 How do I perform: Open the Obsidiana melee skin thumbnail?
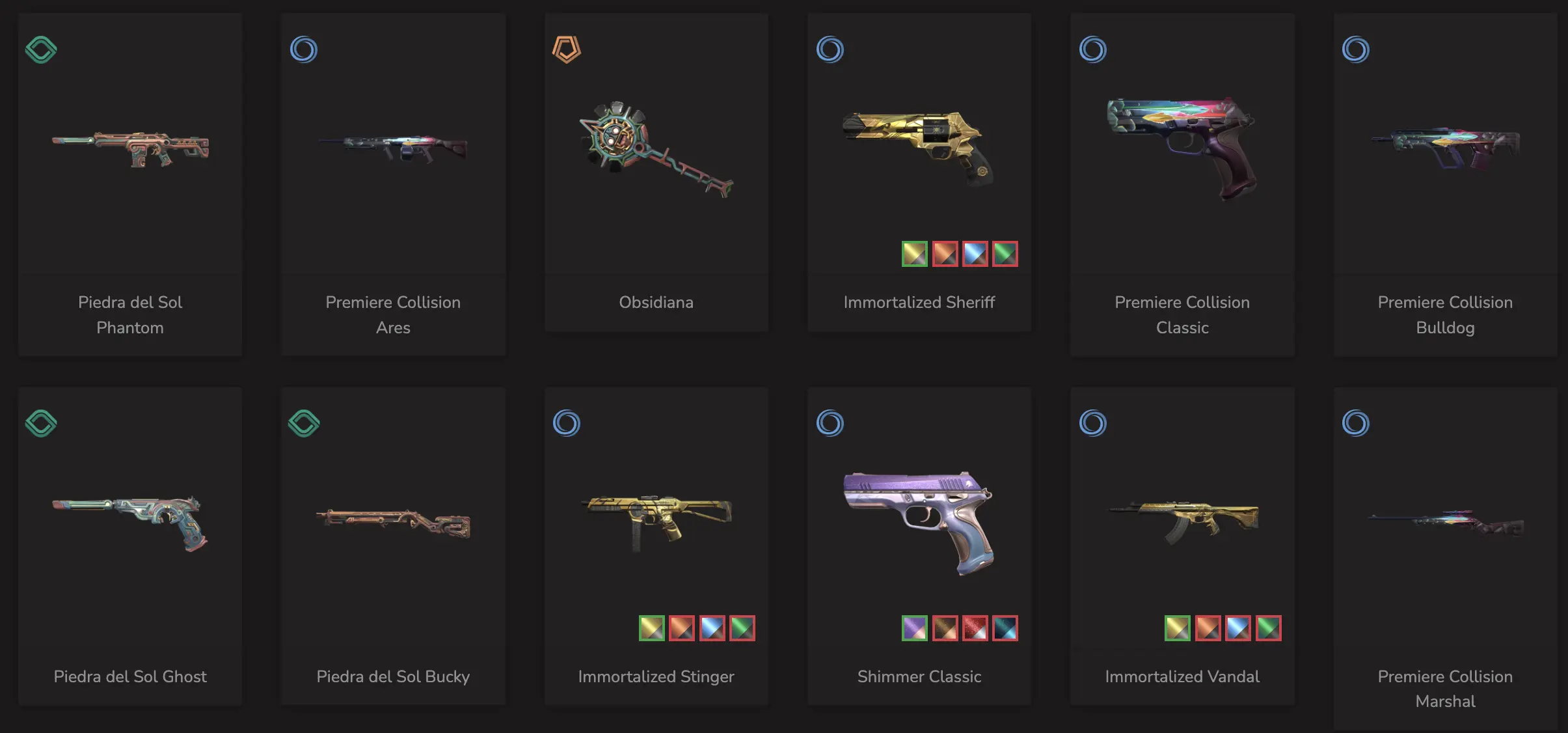[x=656, y=149]
